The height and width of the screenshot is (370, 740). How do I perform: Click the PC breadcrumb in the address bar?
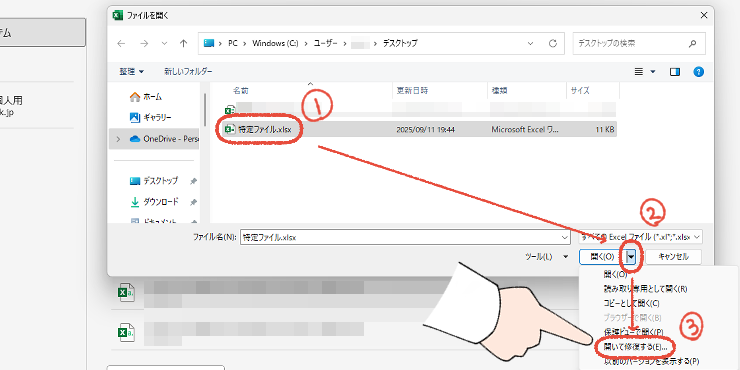[x=233, y=43]
